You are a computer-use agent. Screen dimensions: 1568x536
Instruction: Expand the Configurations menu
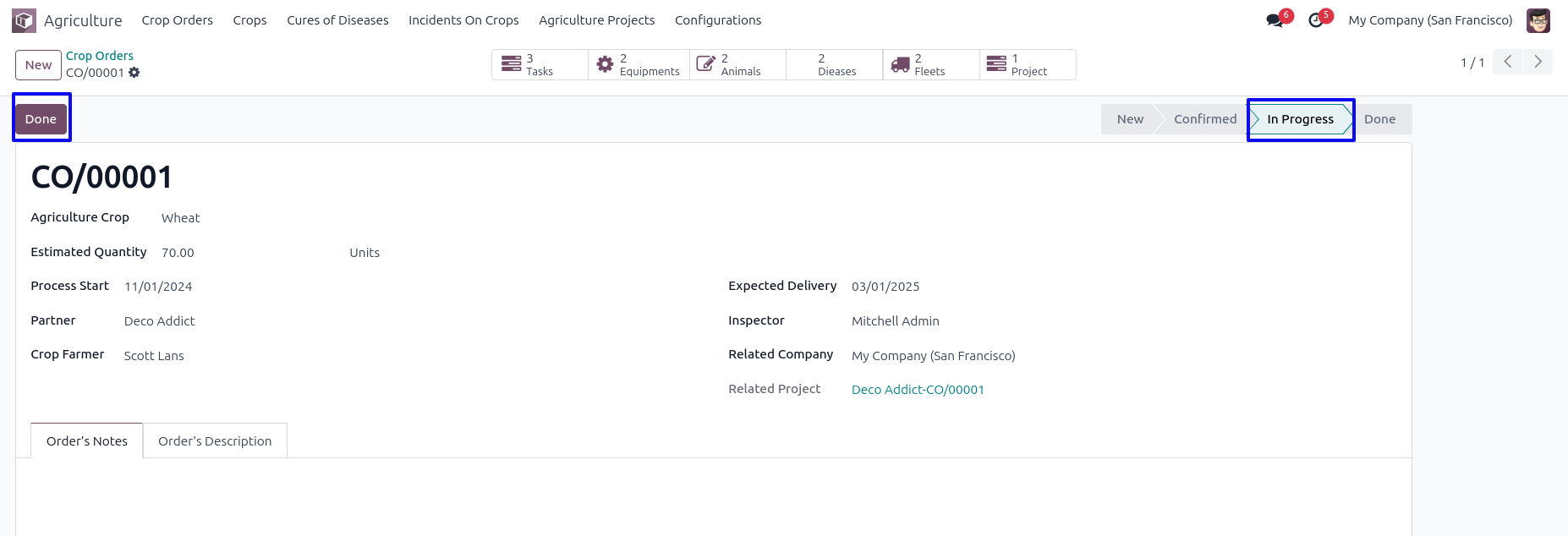point(717,20)
